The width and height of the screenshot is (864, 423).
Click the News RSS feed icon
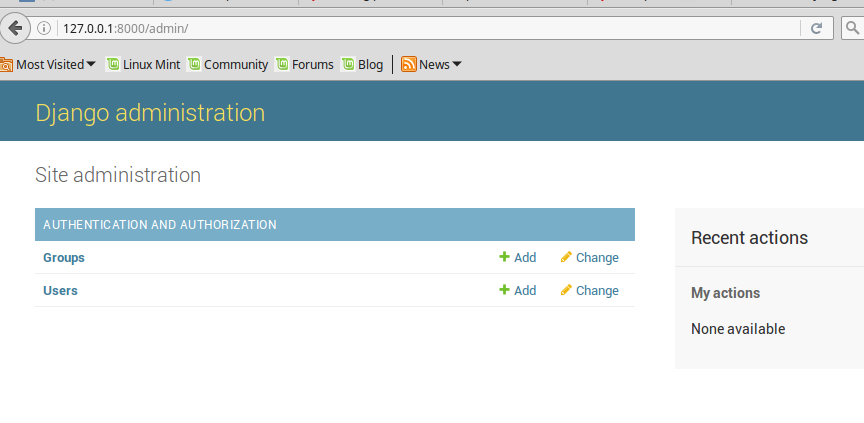pos(408,64)
